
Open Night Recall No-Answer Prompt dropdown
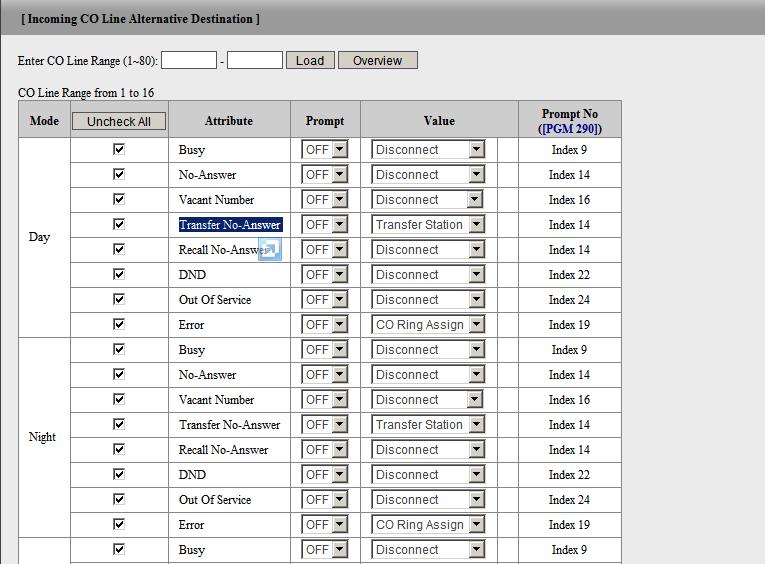325,450
